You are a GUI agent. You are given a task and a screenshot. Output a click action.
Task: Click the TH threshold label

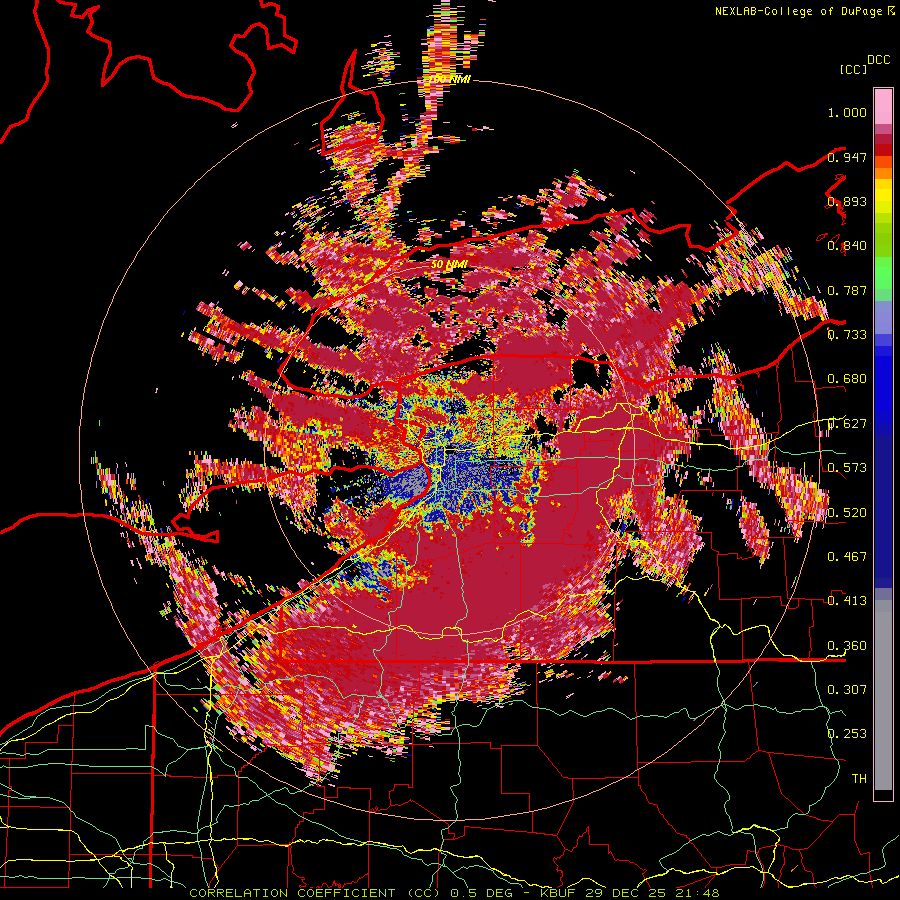[x=859, y=779]
